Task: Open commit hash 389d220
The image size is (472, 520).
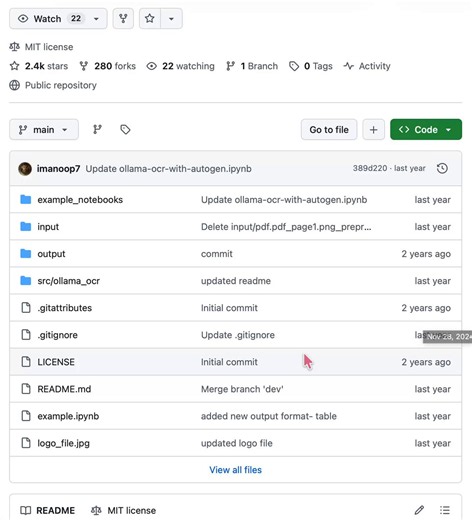Action: (x=370, y=168)
